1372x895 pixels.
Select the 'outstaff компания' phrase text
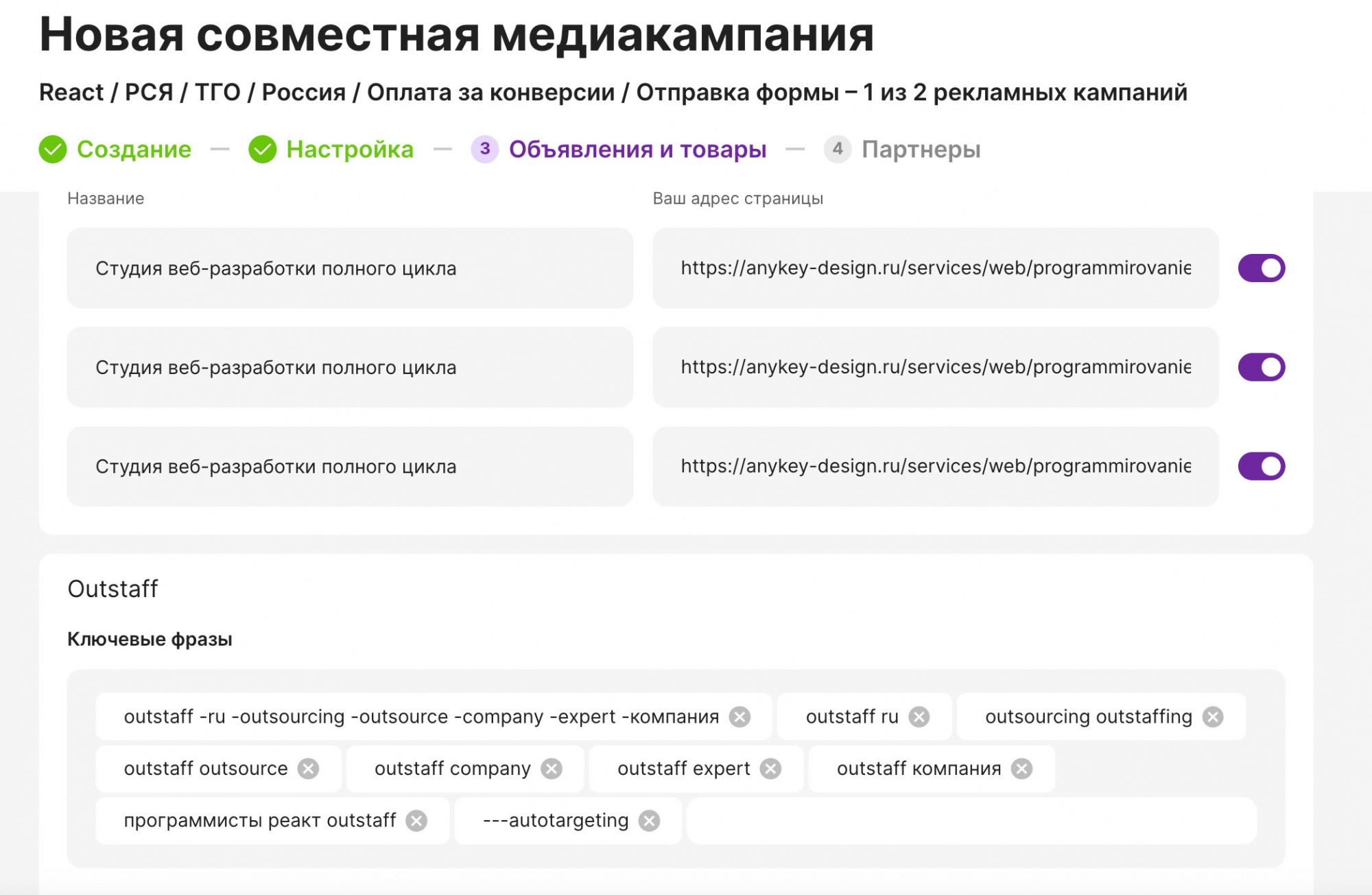(x=919, y=769)
